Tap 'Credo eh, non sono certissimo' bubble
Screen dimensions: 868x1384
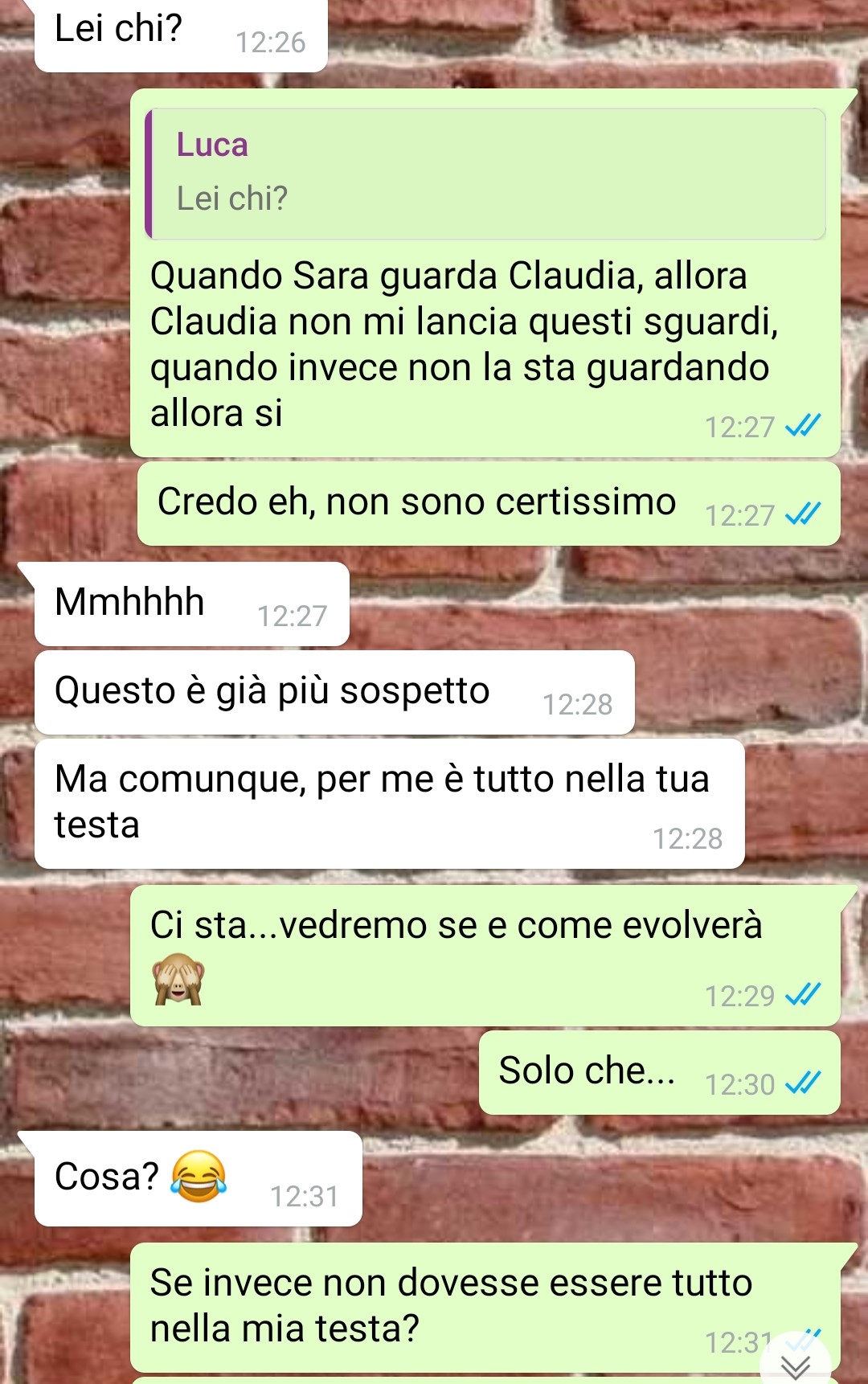(x=489, y=503)
